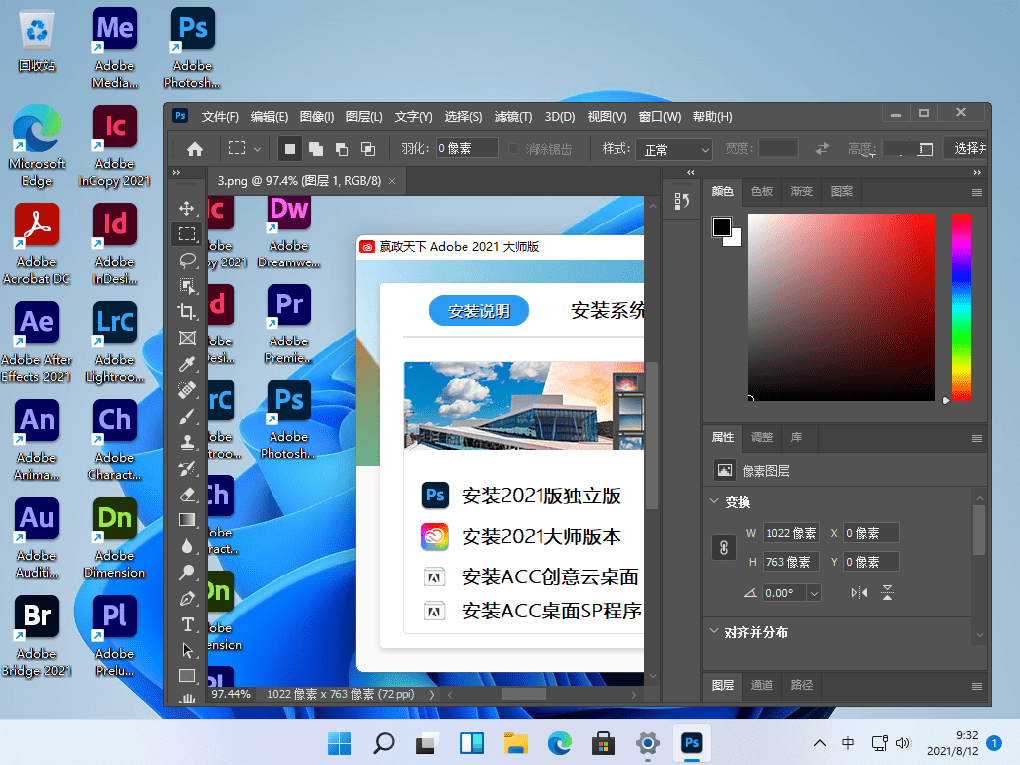
Task: Select the Eyedropper tool
Action: pyautogui.click(x=187, y=364)
